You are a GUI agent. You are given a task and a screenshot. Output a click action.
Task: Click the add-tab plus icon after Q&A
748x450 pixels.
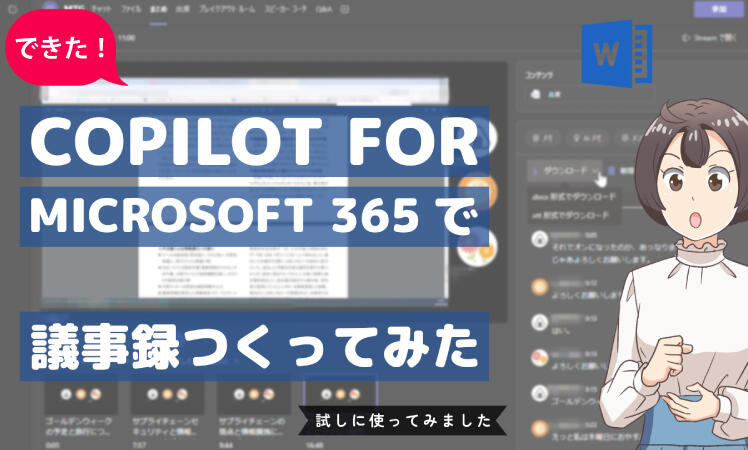345,9
